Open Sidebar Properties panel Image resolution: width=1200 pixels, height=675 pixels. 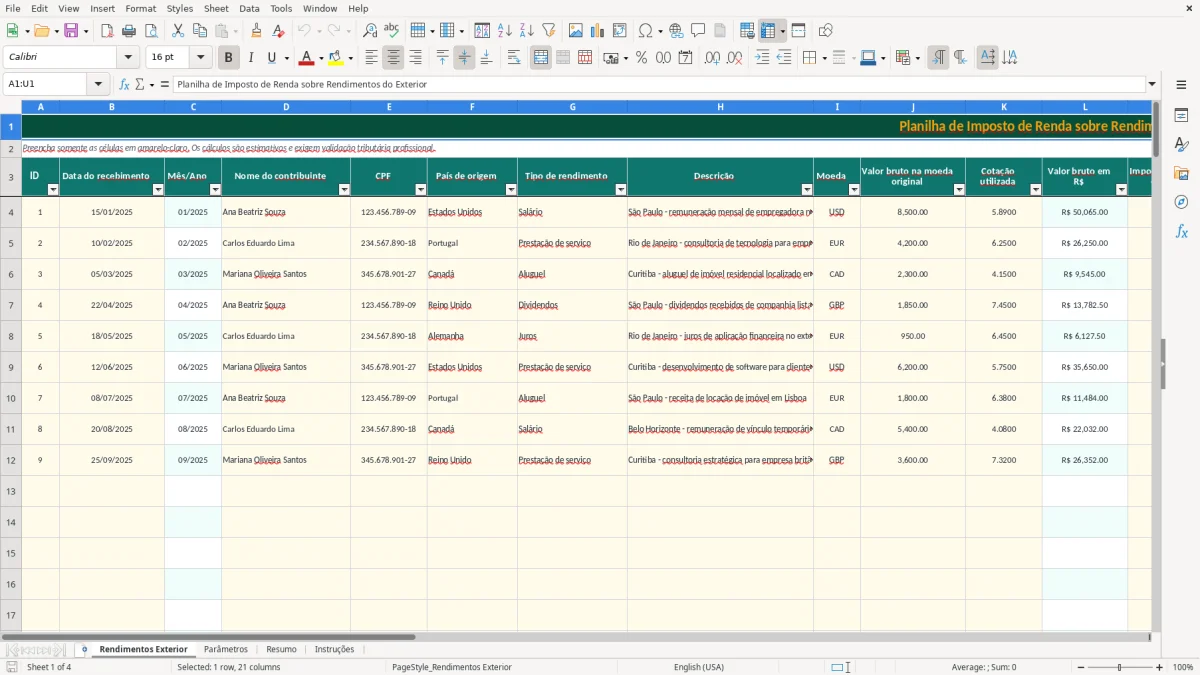point(1181,115)
